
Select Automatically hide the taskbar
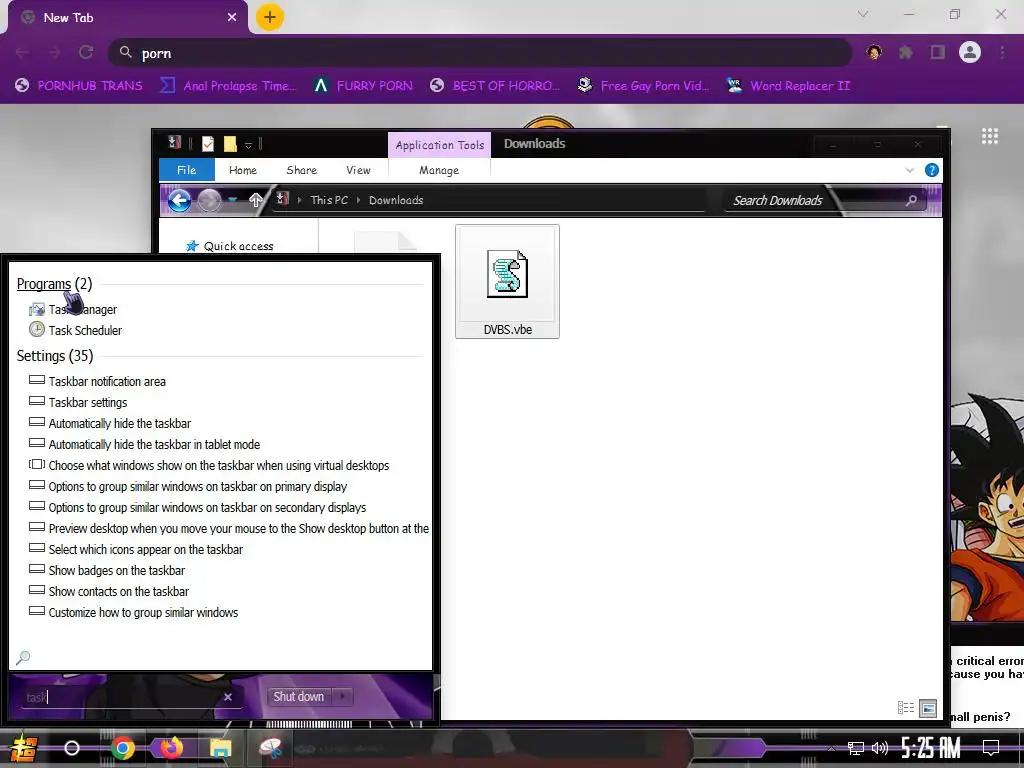[x=110, y=423]
